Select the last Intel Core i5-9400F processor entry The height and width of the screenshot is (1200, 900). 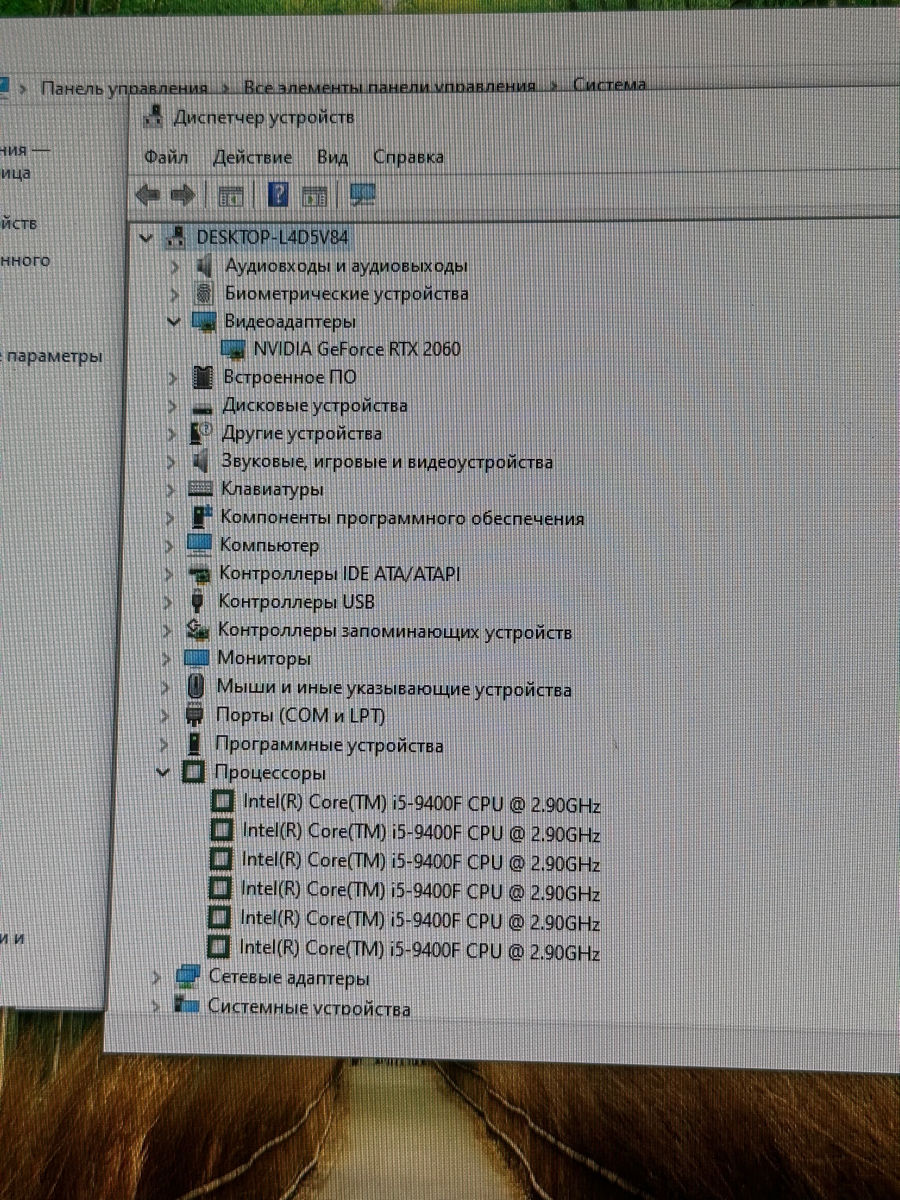(420, 951)
